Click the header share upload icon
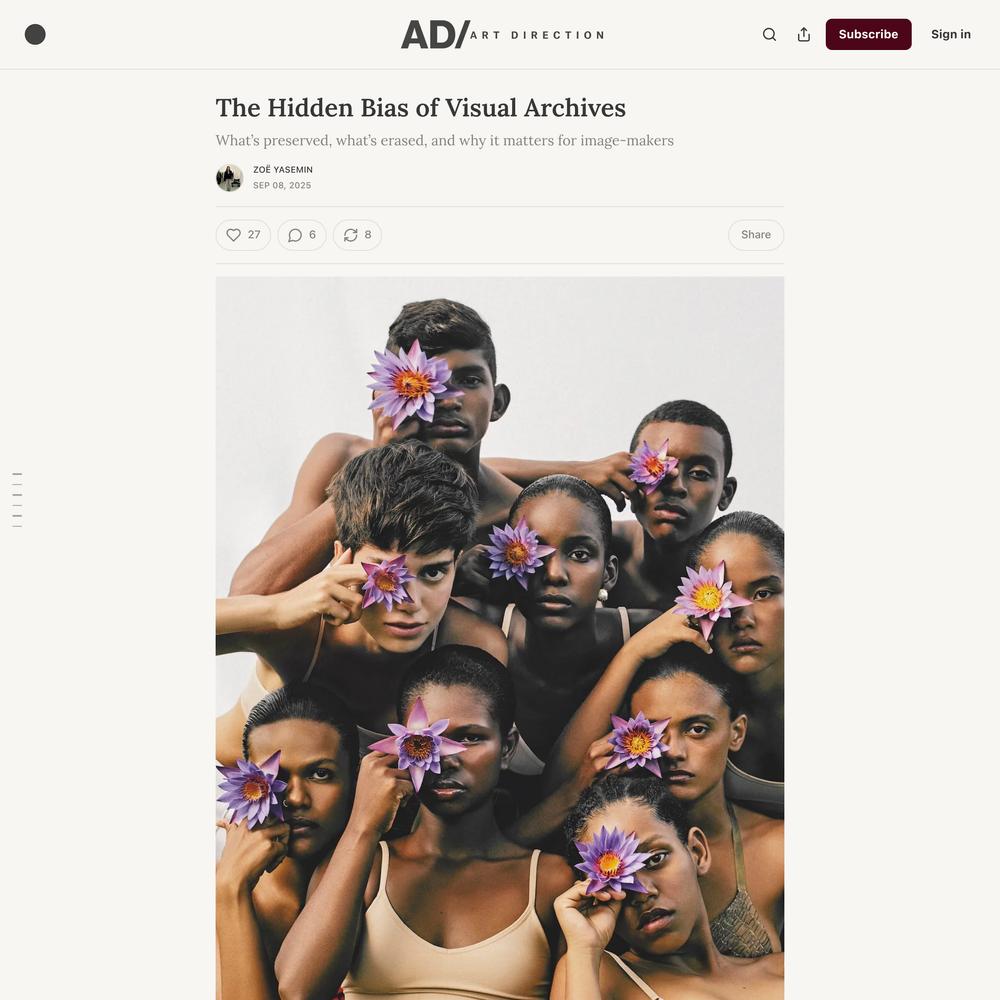 click(804, 34)
